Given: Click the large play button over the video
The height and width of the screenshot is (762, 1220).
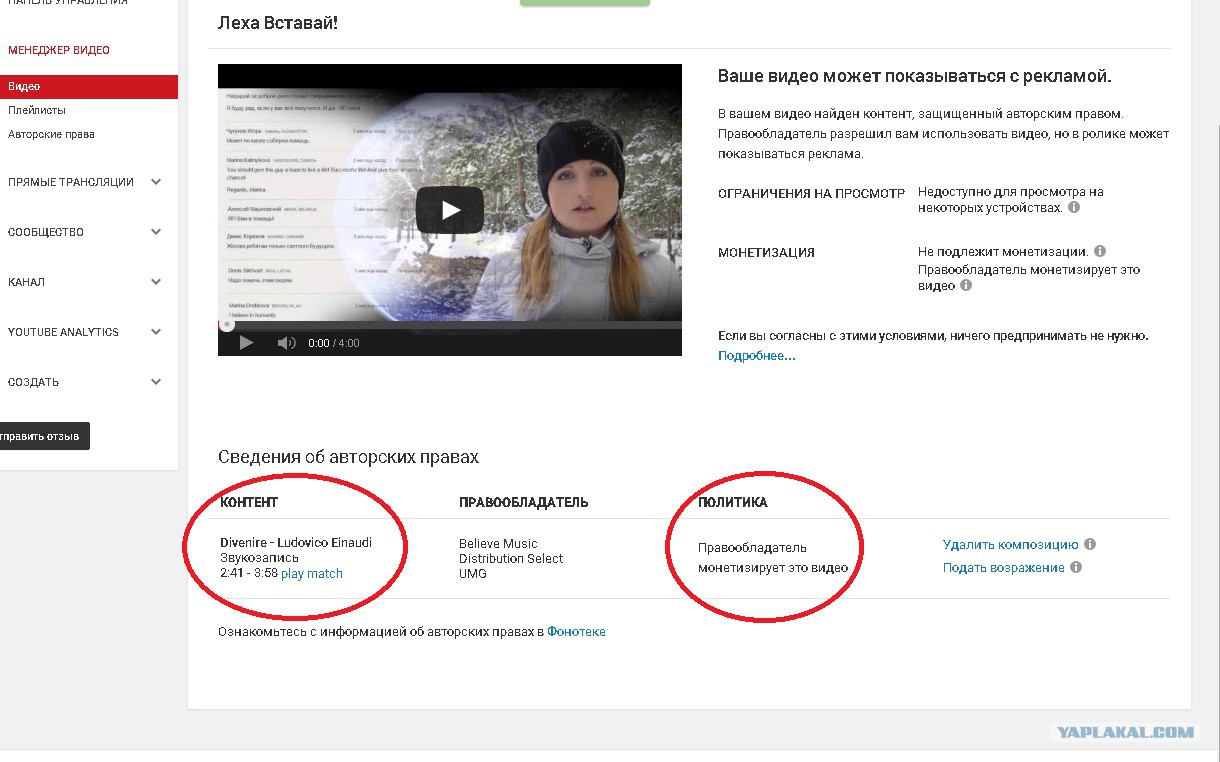Looking at the screenshot, I should (450, 210).
